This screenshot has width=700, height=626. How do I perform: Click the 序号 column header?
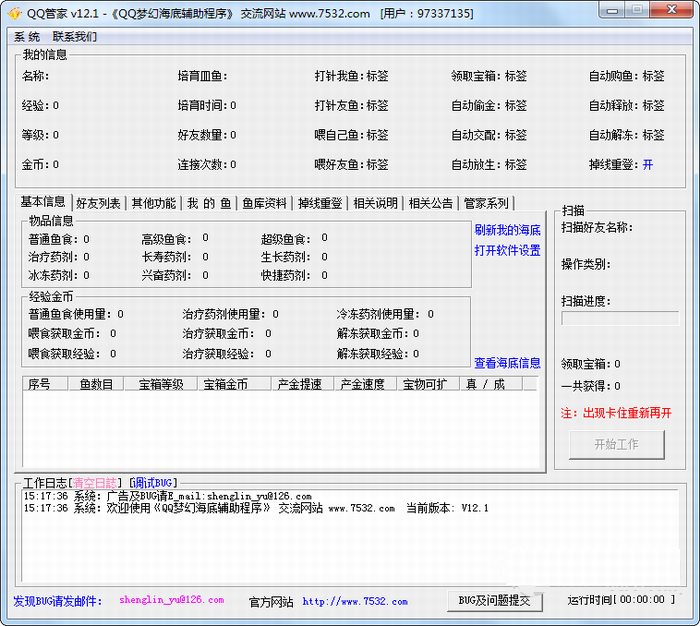tap(45, 384)
